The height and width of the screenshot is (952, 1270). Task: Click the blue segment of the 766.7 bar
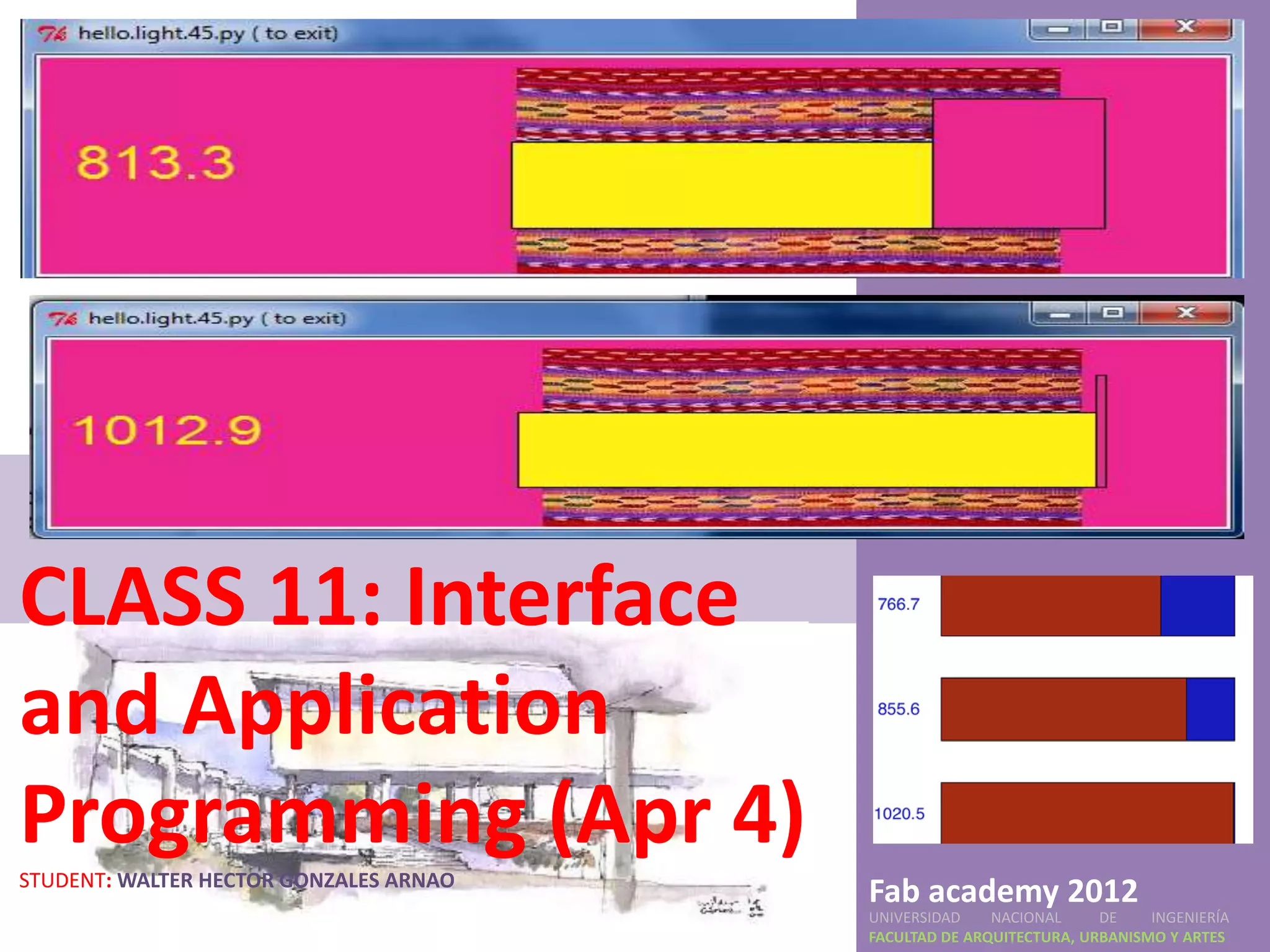point(1197,606)
